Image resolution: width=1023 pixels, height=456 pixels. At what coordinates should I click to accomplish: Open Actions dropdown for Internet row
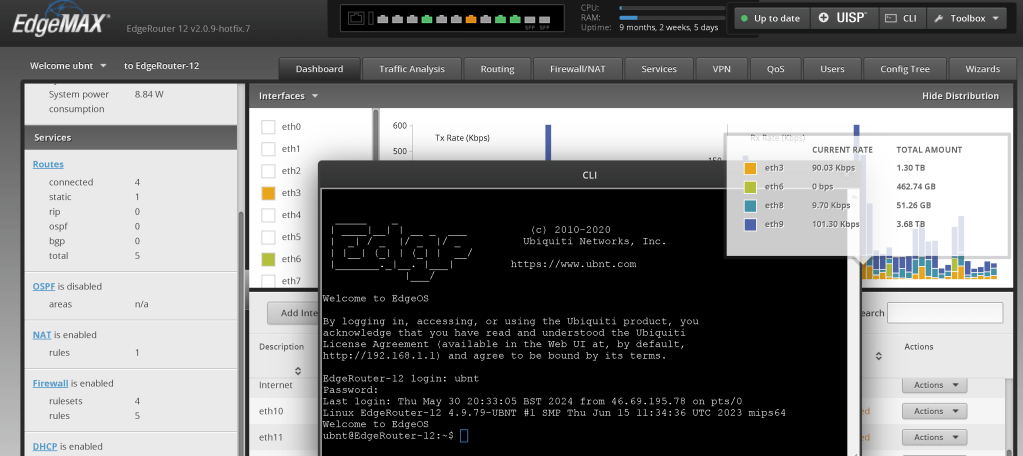click(934, 385)
